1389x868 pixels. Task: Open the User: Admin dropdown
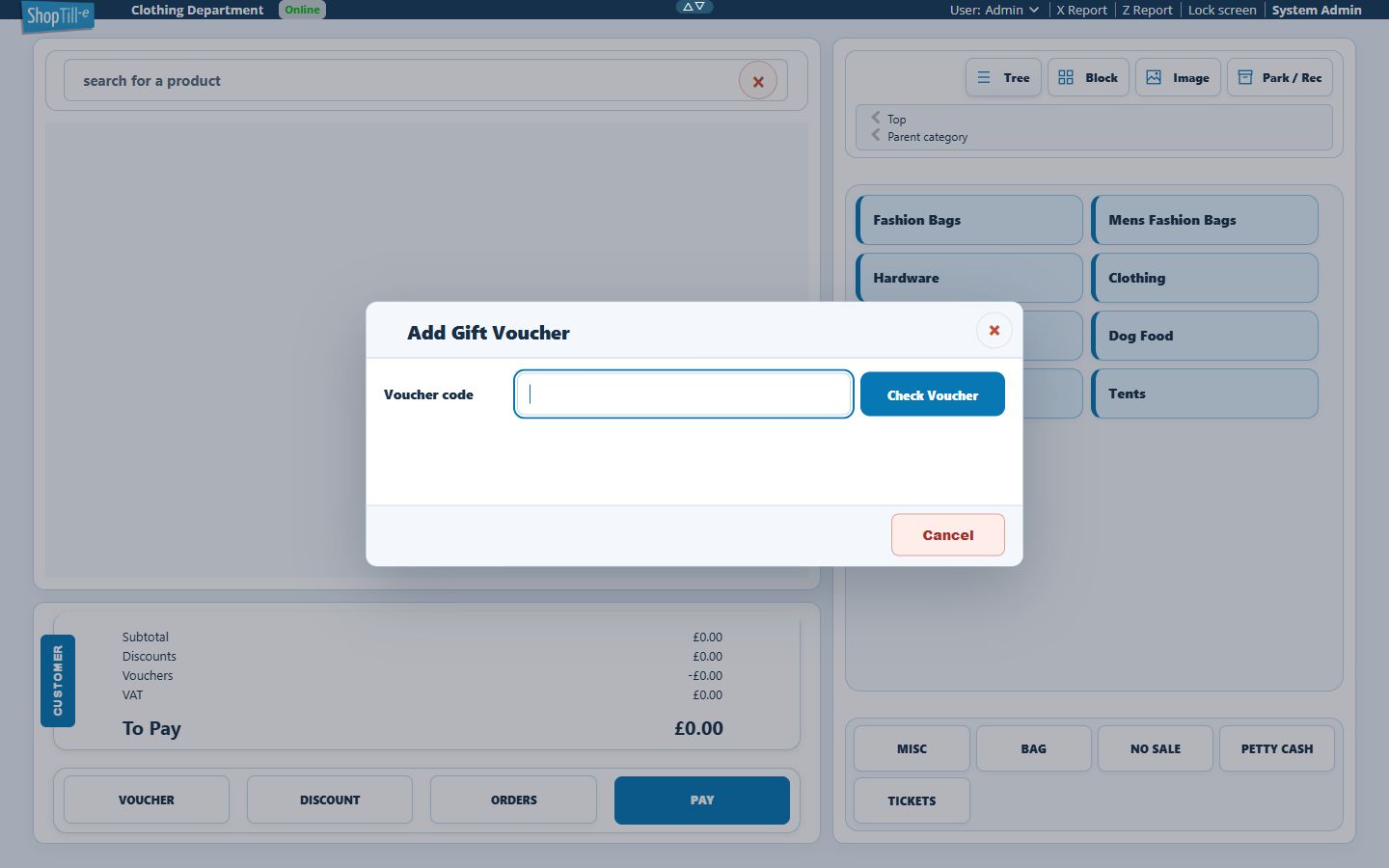994,10
